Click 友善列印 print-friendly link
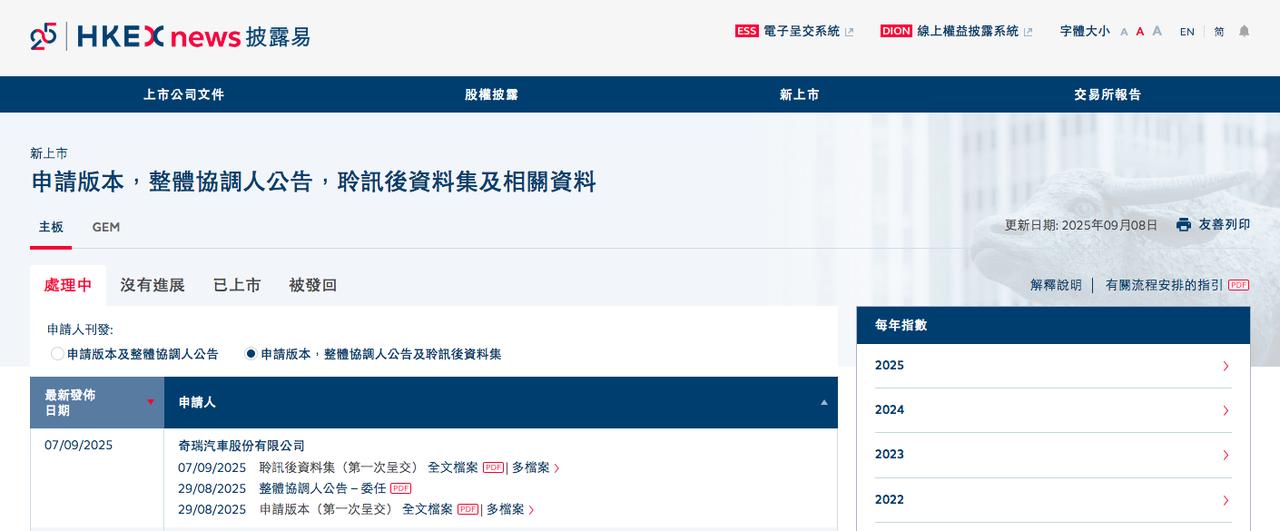 point(1224,225)
